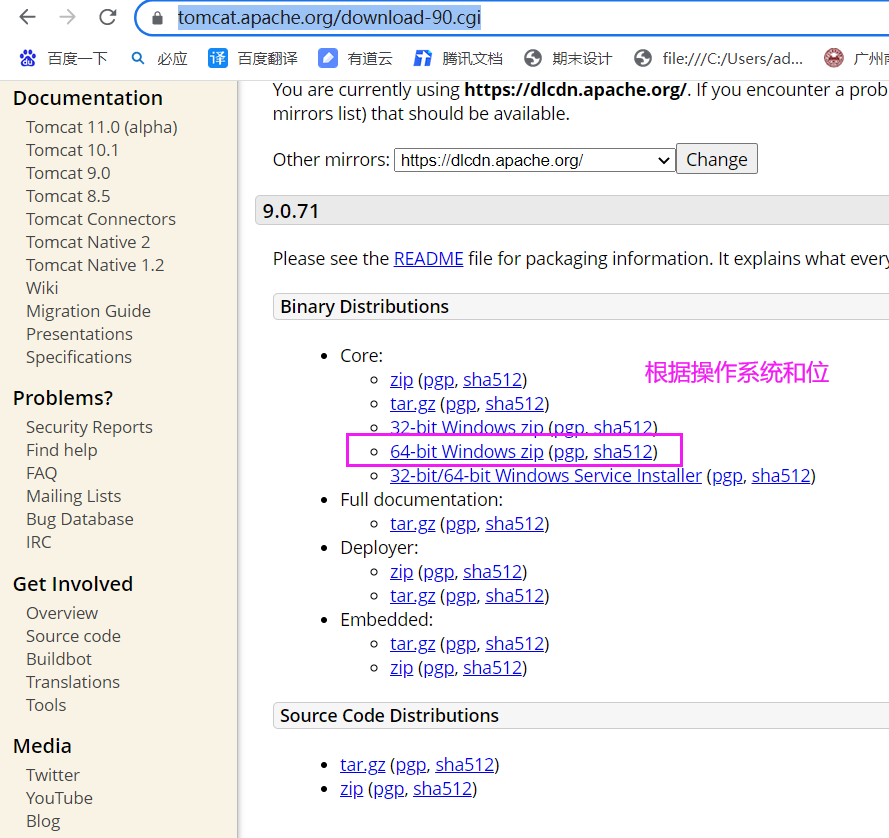Open pgp for Source Code tar.gz
Viewport: 889px width, 838px height.
[x=410, y=766]
